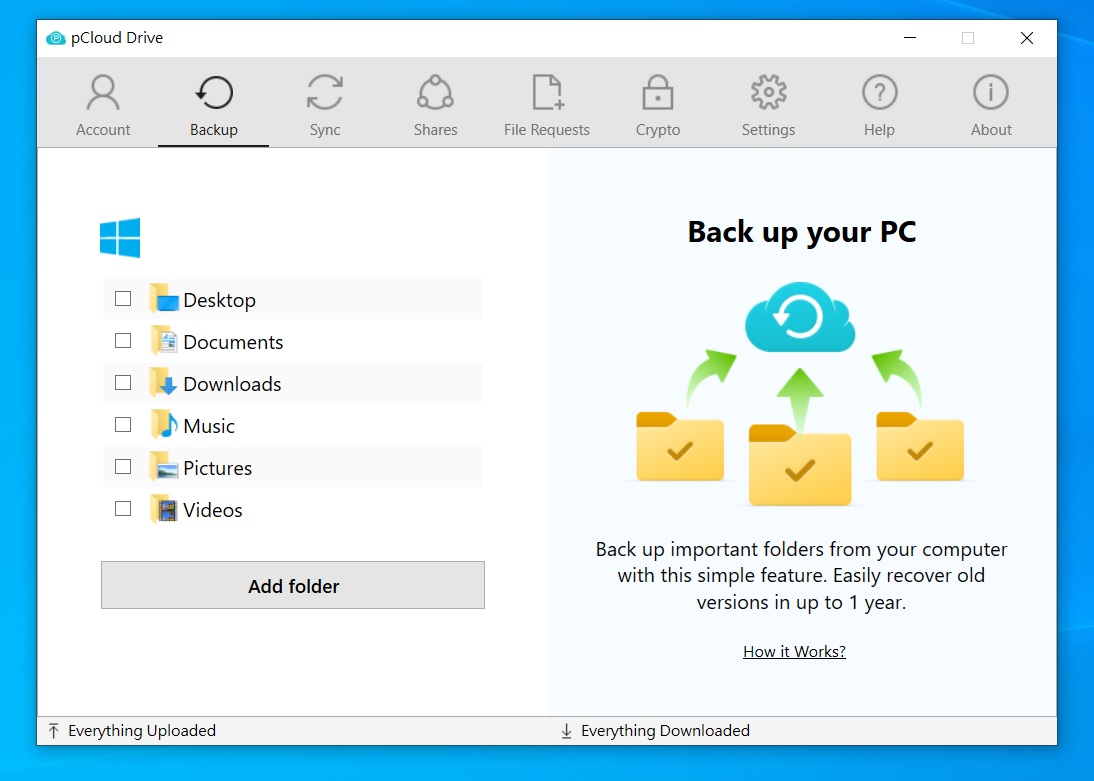Screen dimensions: 1094x781
Task: Click the Documents folder icon
Action: (x=164, y=341)
